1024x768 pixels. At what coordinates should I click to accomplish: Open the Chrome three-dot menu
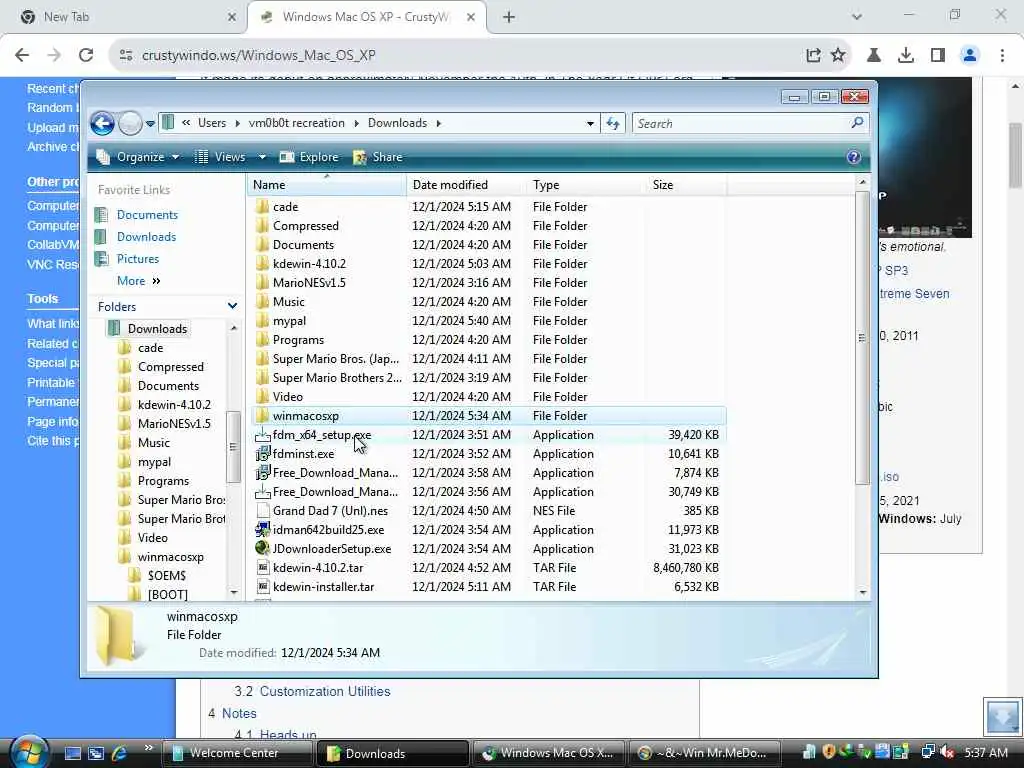1002,55
